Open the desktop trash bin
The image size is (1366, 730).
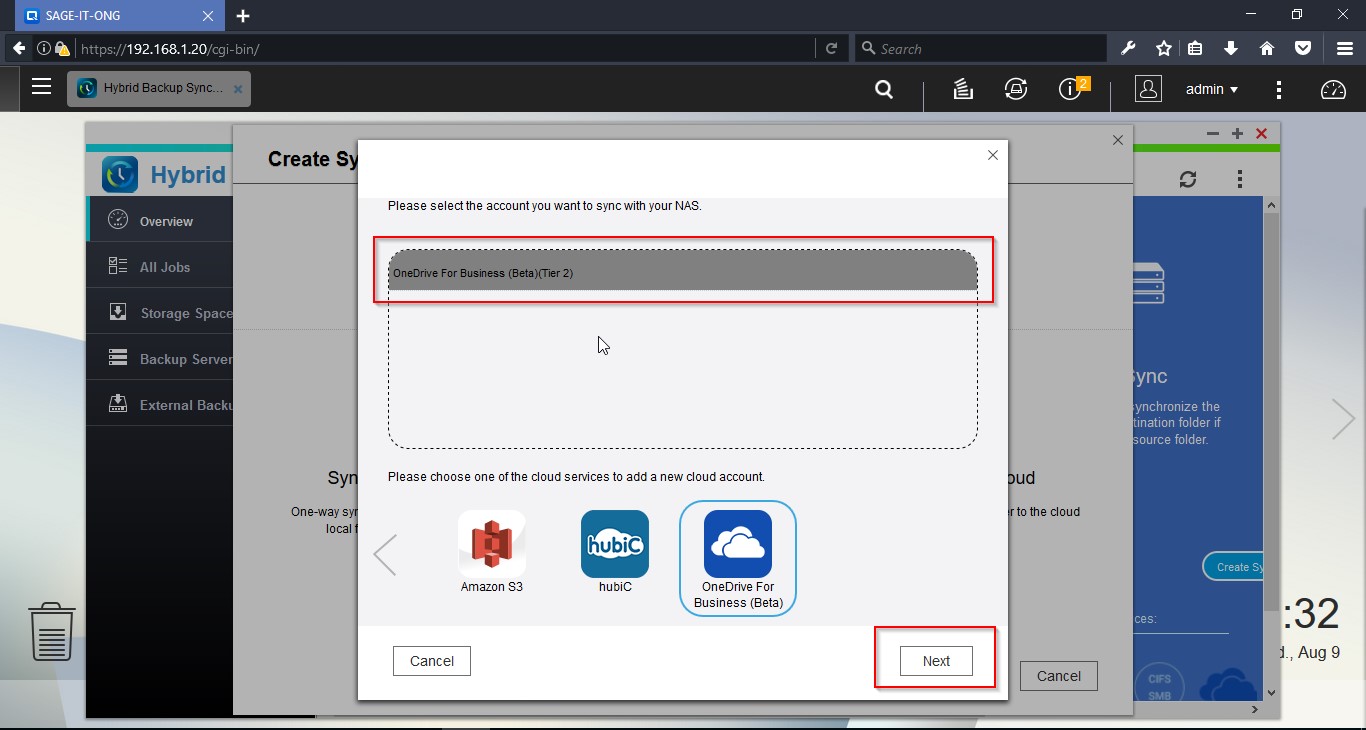click(x=51, y=631)
